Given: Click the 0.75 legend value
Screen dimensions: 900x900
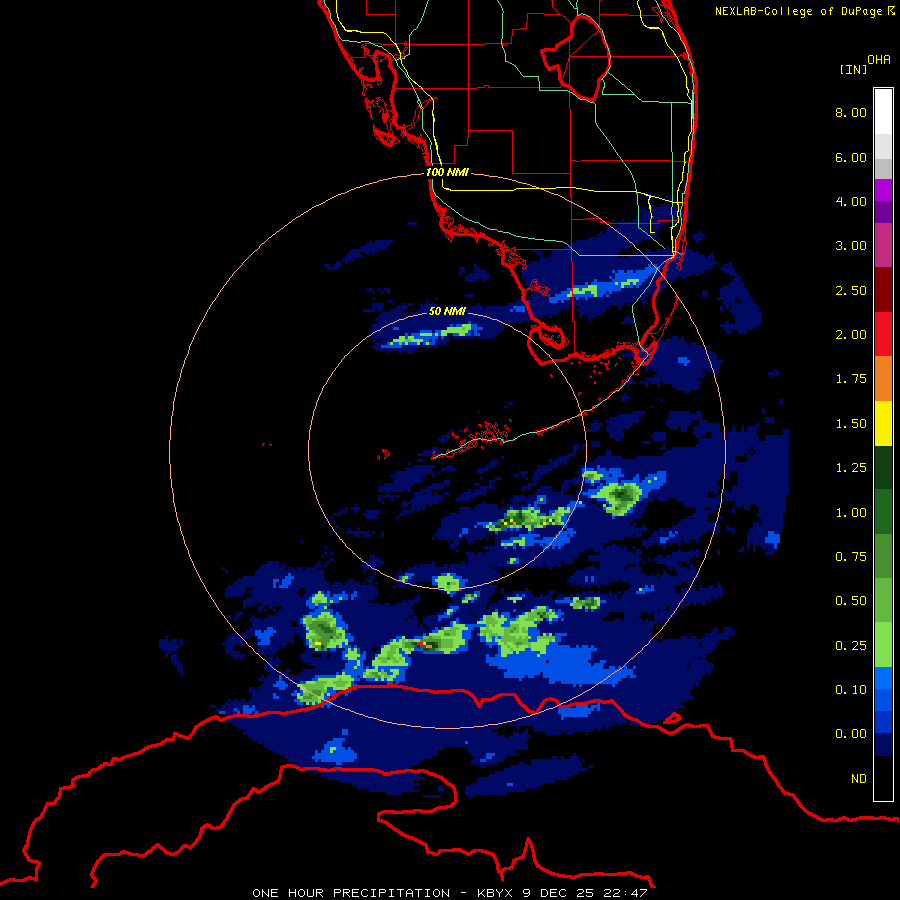Looking at the screenshot, I should [851, 557].
